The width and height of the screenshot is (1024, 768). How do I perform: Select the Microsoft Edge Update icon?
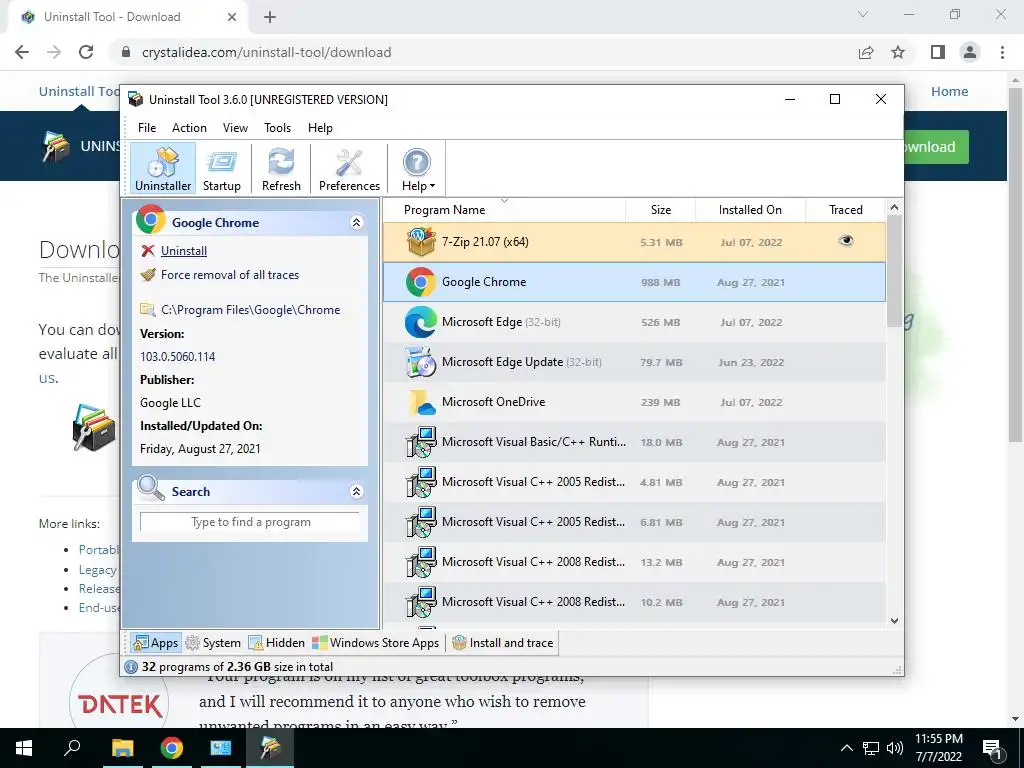pyautogui.click(x=421, y=362)
